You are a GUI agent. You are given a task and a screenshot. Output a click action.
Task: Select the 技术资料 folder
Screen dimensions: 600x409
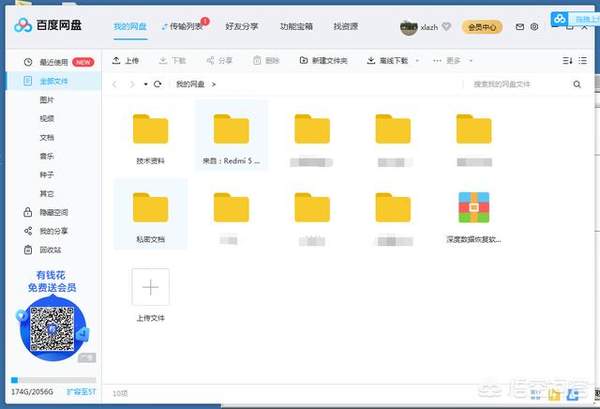point(150,139)
